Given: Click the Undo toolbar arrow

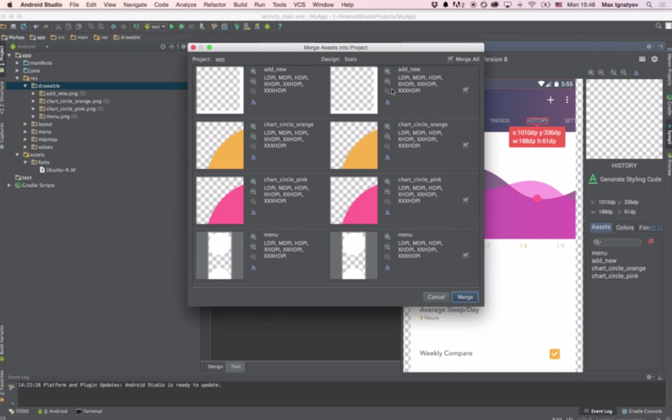Looking at the screenshot, I should point(36,27).
